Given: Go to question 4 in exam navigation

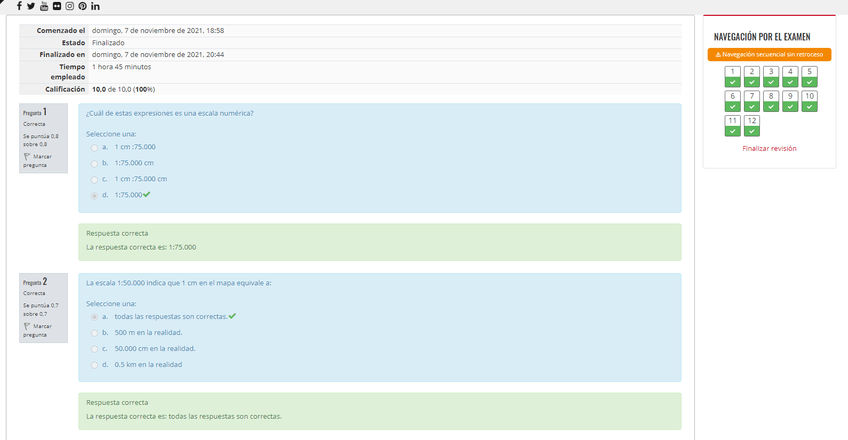Looking at the screenshot, I should click(790, 76).
